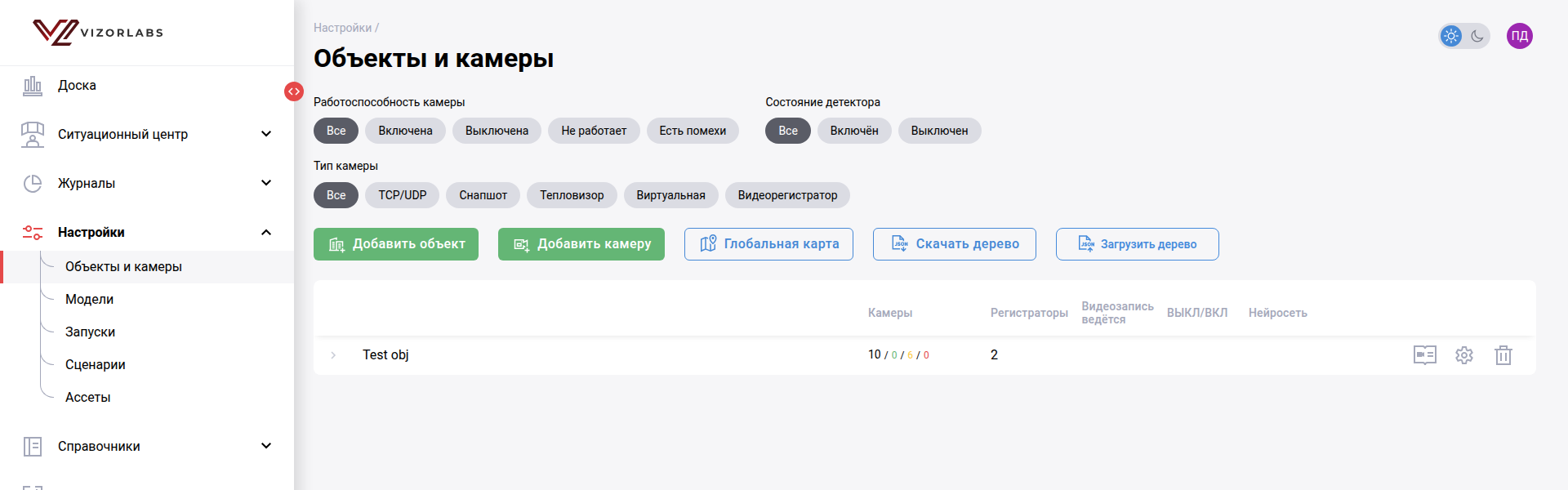This screenshot has width=1568, height=490.
Task: Click Добавить объект button
Action: coord(396,244)
